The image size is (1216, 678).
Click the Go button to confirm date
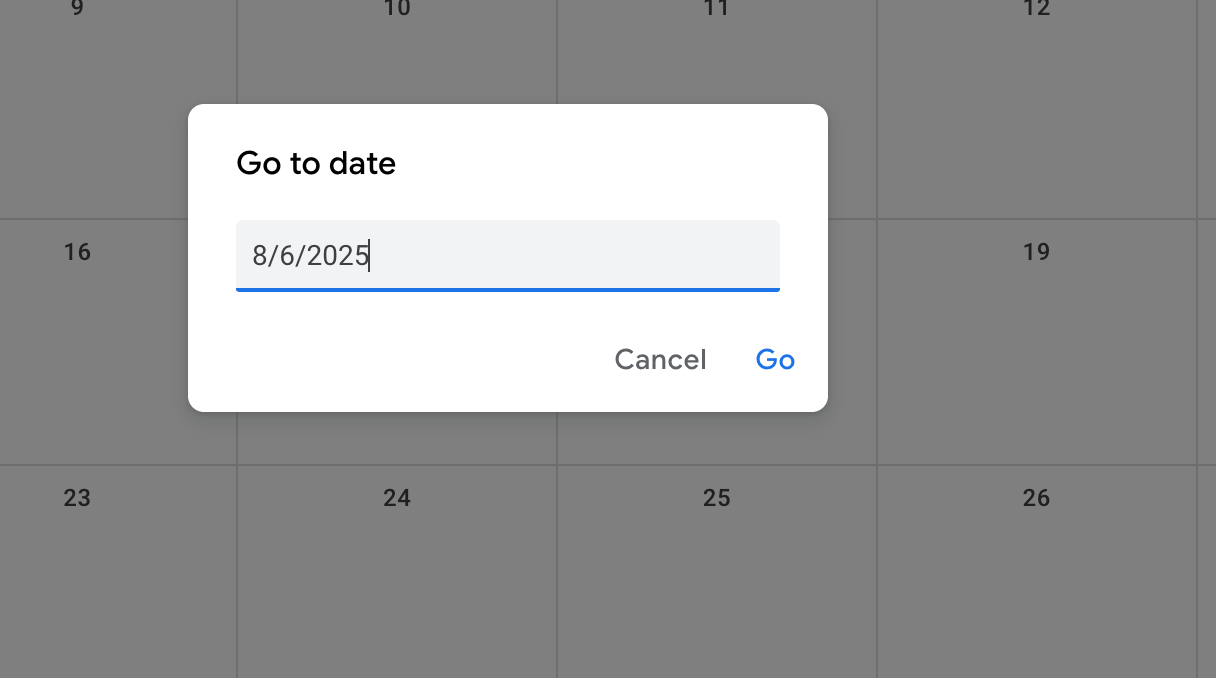[x=775, y=359]
